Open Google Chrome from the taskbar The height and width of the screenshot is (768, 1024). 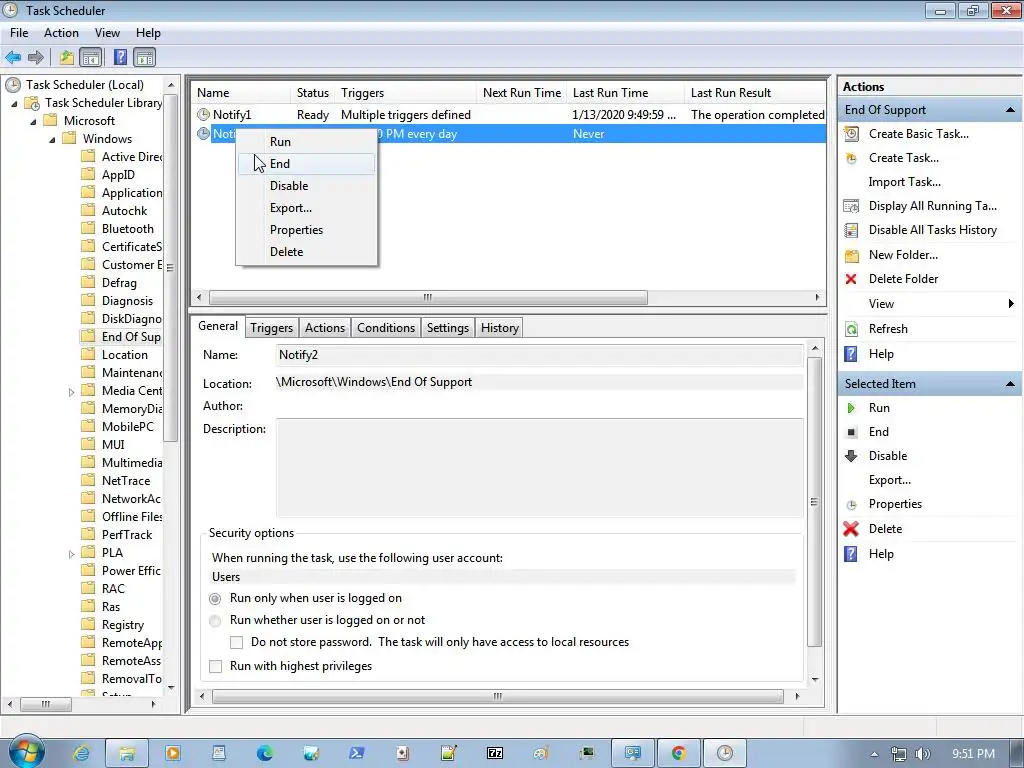coord(679,754)
